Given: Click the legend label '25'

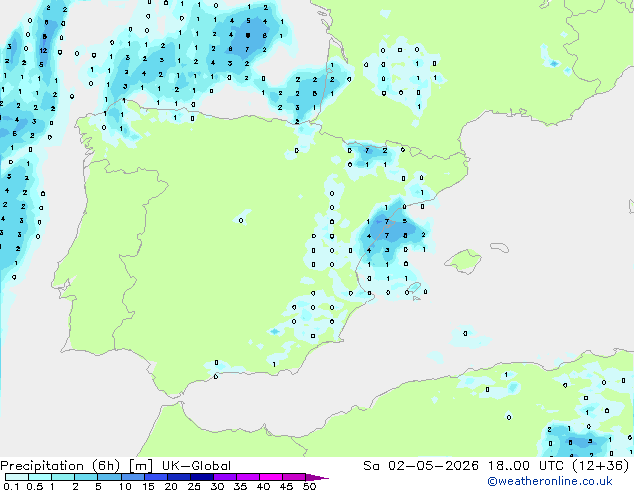Looking at the screenshot, I should [x=194, y=486].
